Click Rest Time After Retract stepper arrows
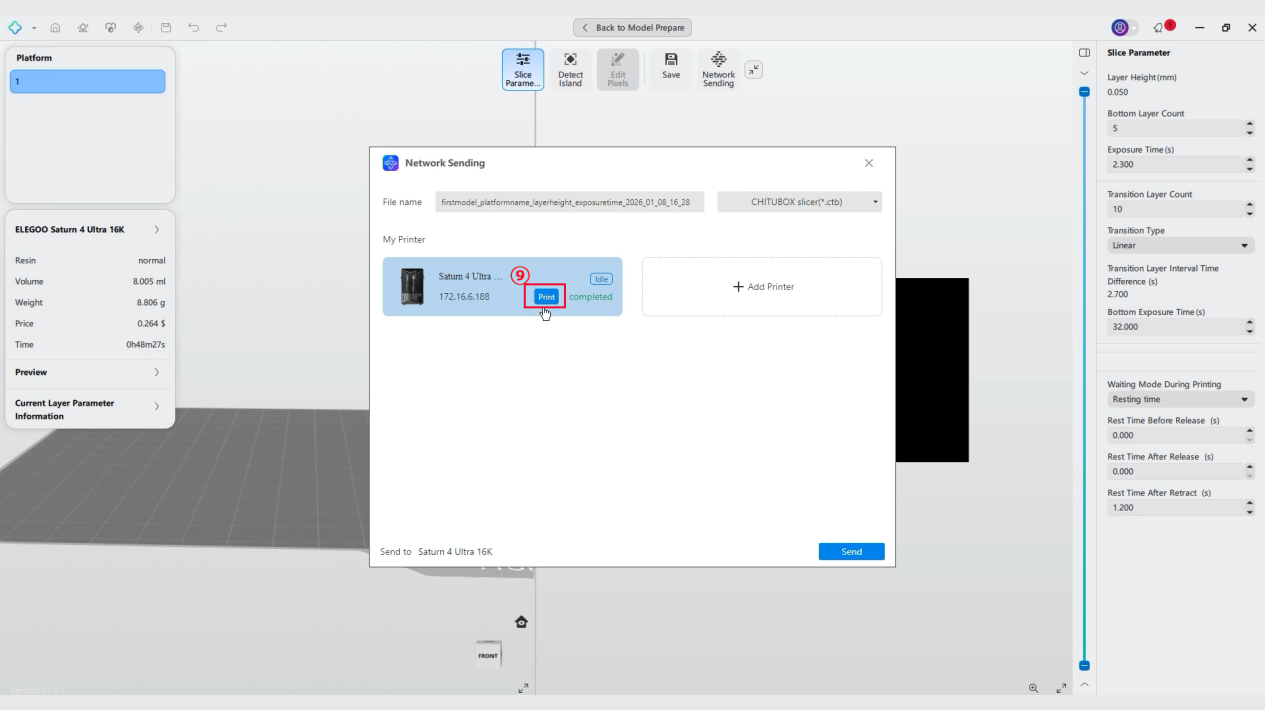Screen dimensions: 1265x710 click(x=1249, y=507)
